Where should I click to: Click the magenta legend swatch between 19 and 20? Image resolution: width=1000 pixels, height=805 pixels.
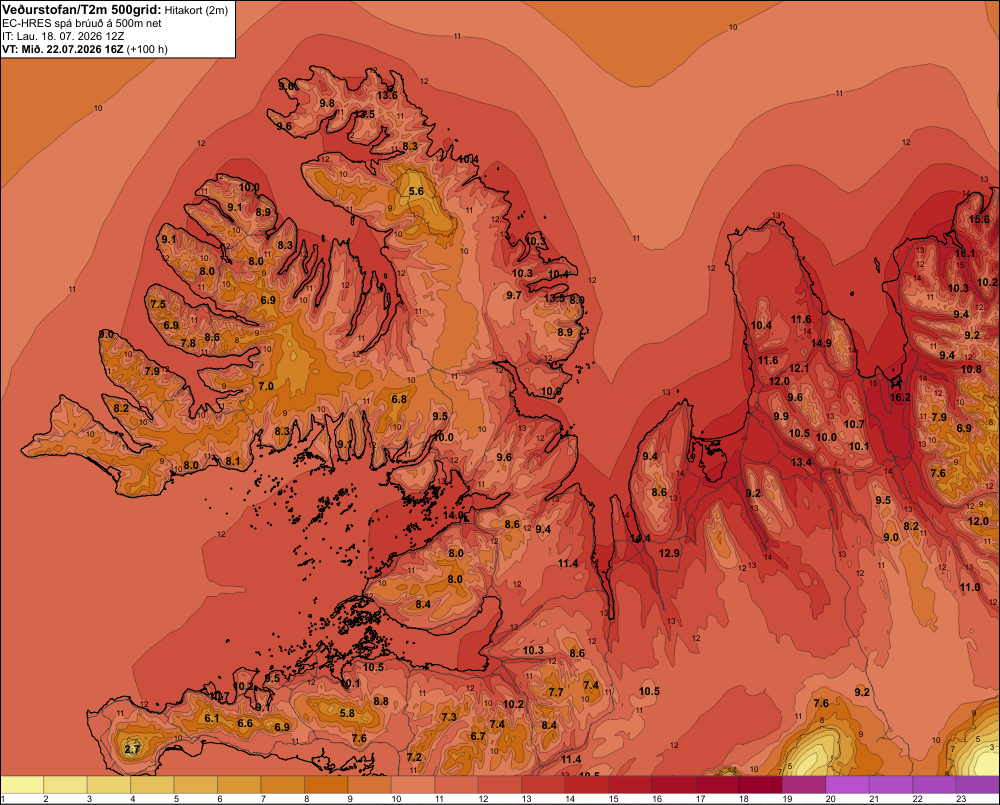pos(804,784)
